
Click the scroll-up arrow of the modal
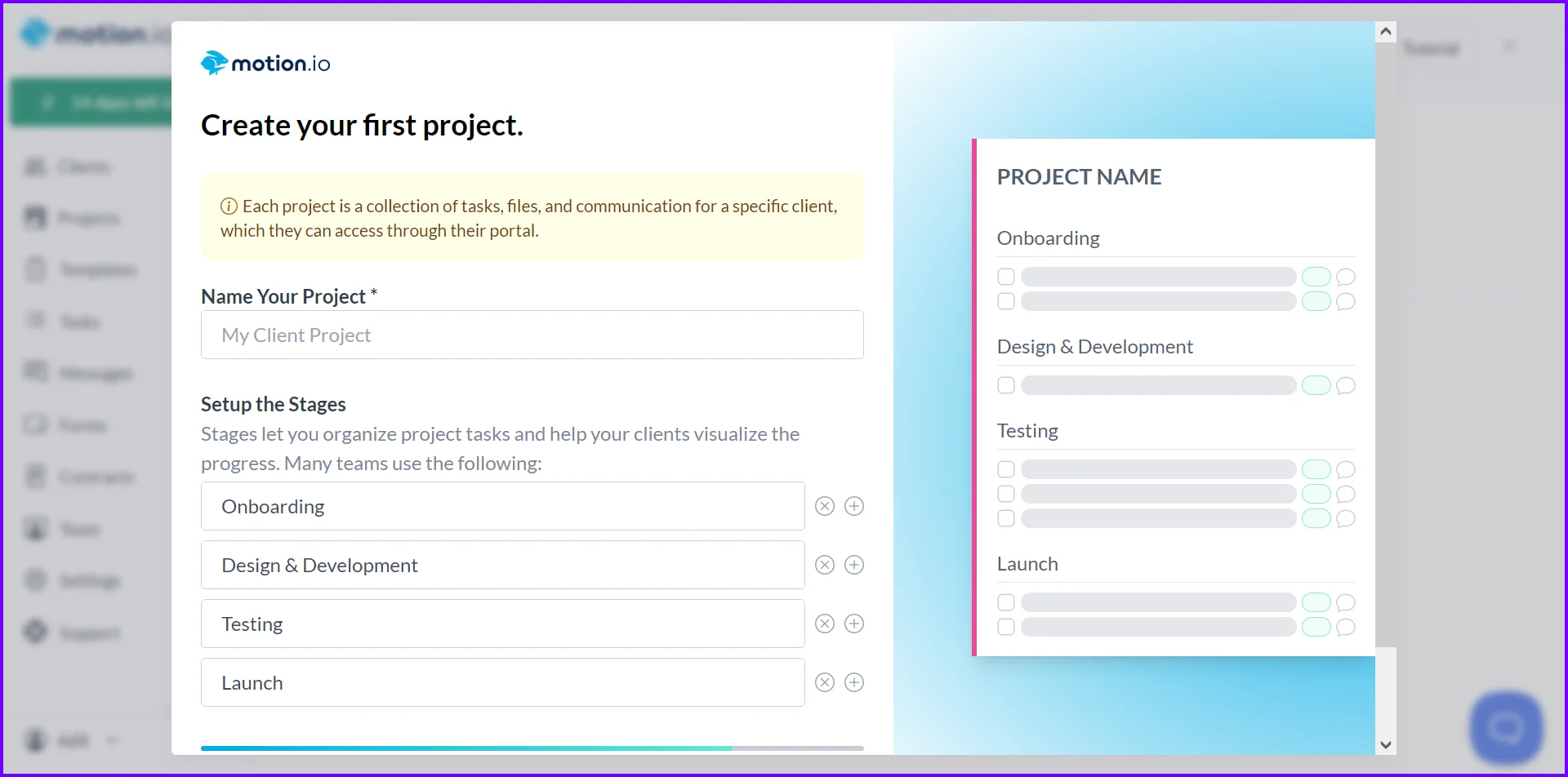tap(1386, 31)
